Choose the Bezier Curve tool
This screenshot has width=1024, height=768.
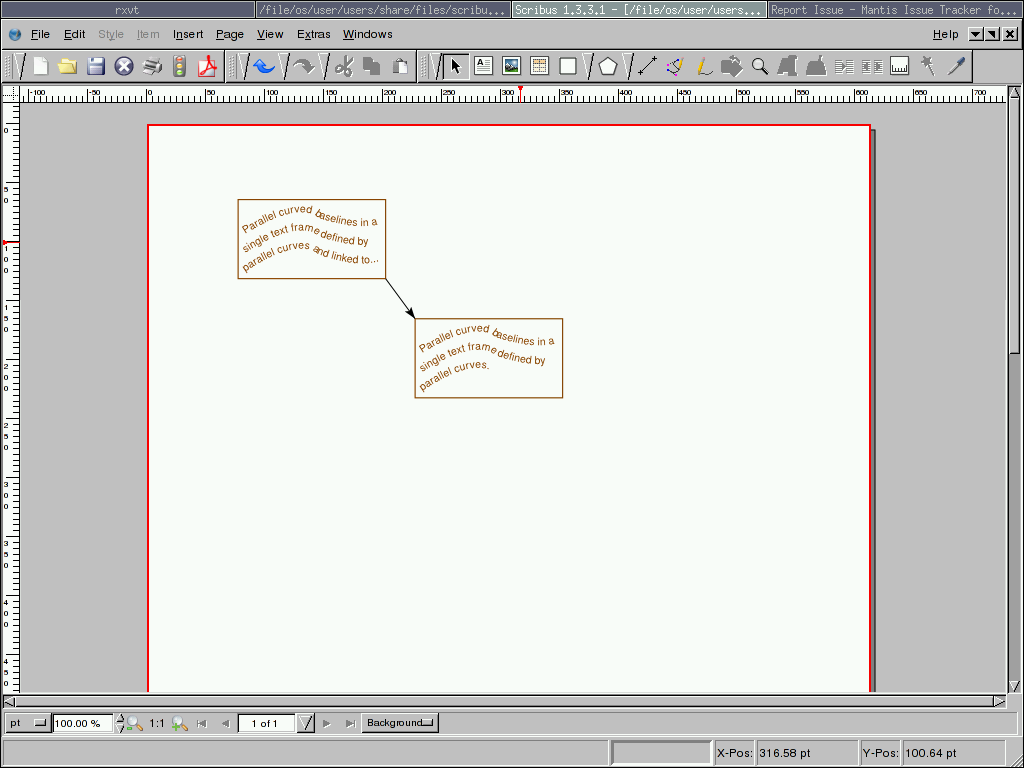click(674, 67)
